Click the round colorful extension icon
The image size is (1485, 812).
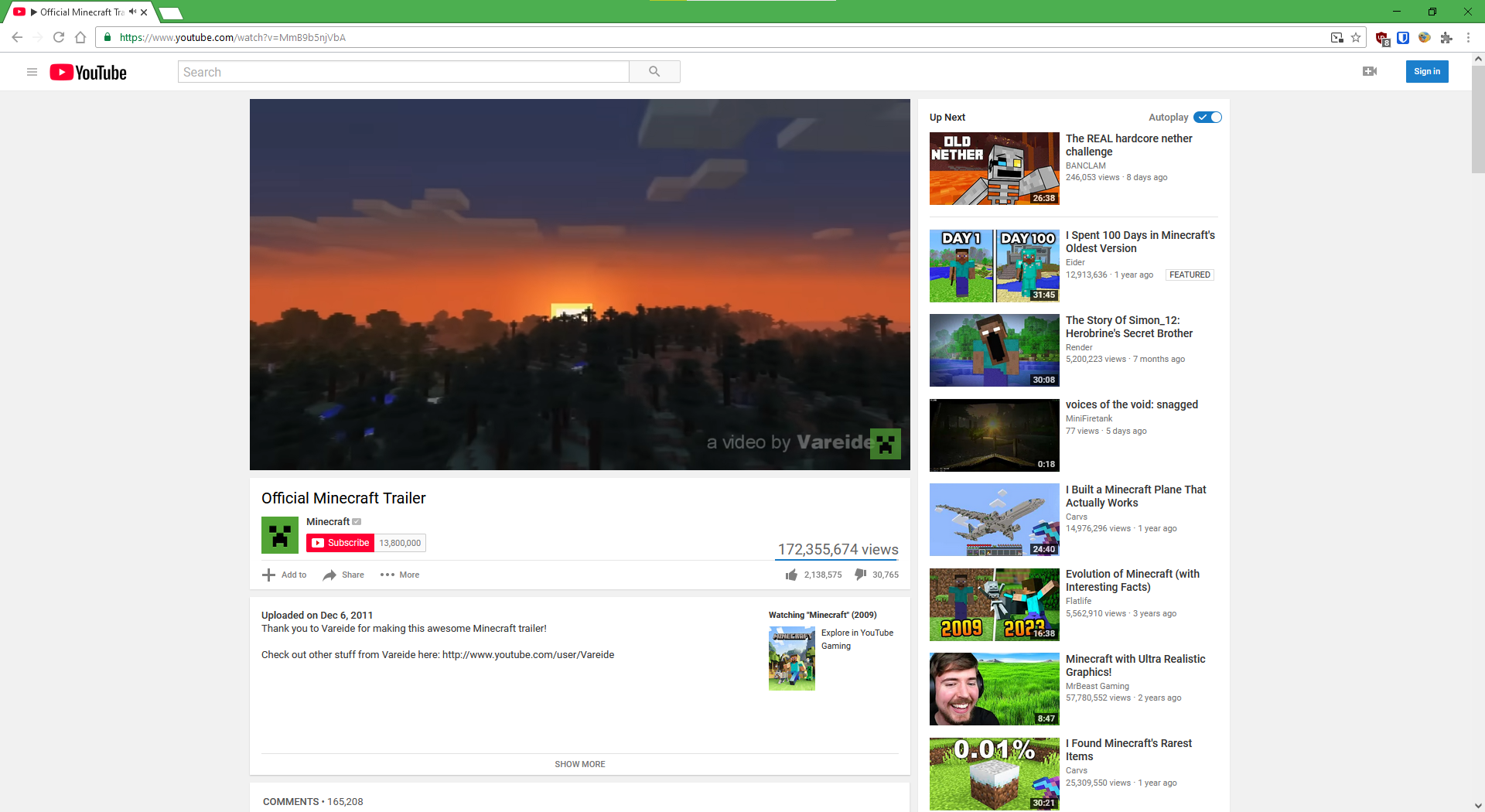pyautogui.click(x=1425, y=37)
